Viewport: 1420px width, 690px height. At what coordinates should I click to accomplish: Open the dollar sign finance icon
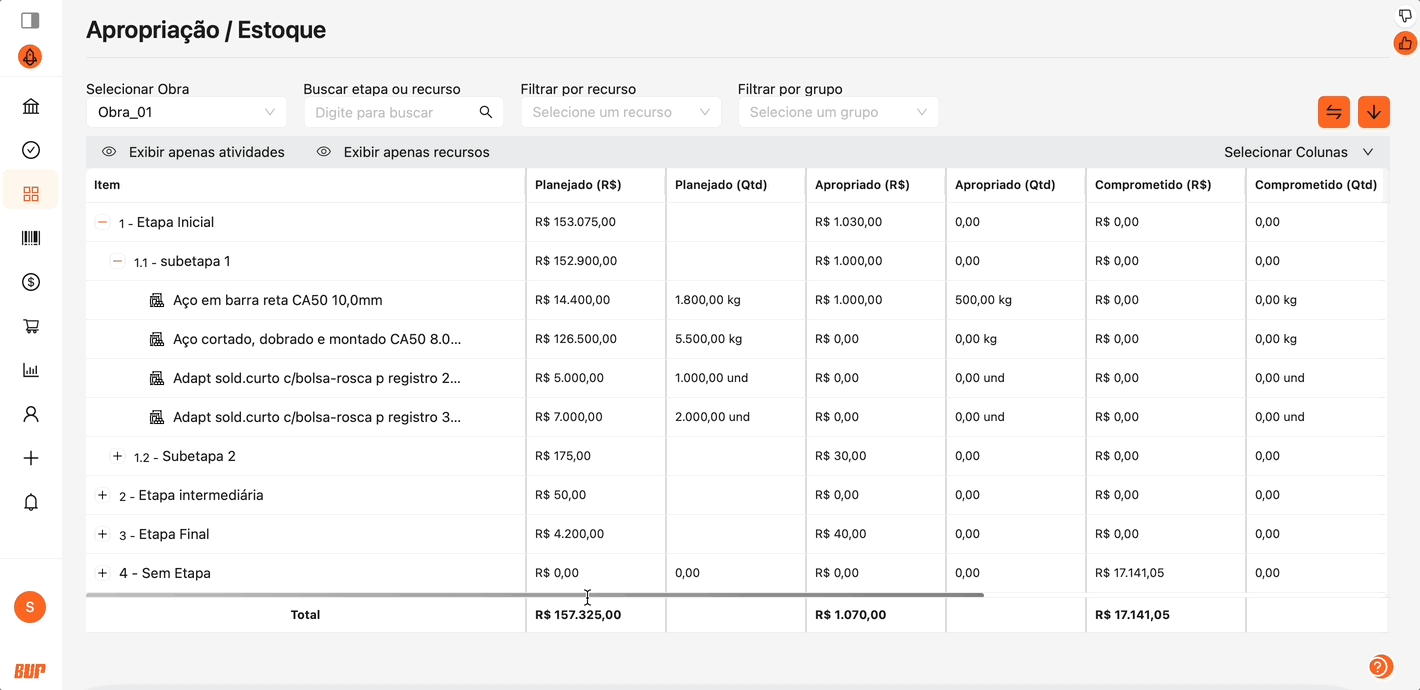(x=31, y=282)
